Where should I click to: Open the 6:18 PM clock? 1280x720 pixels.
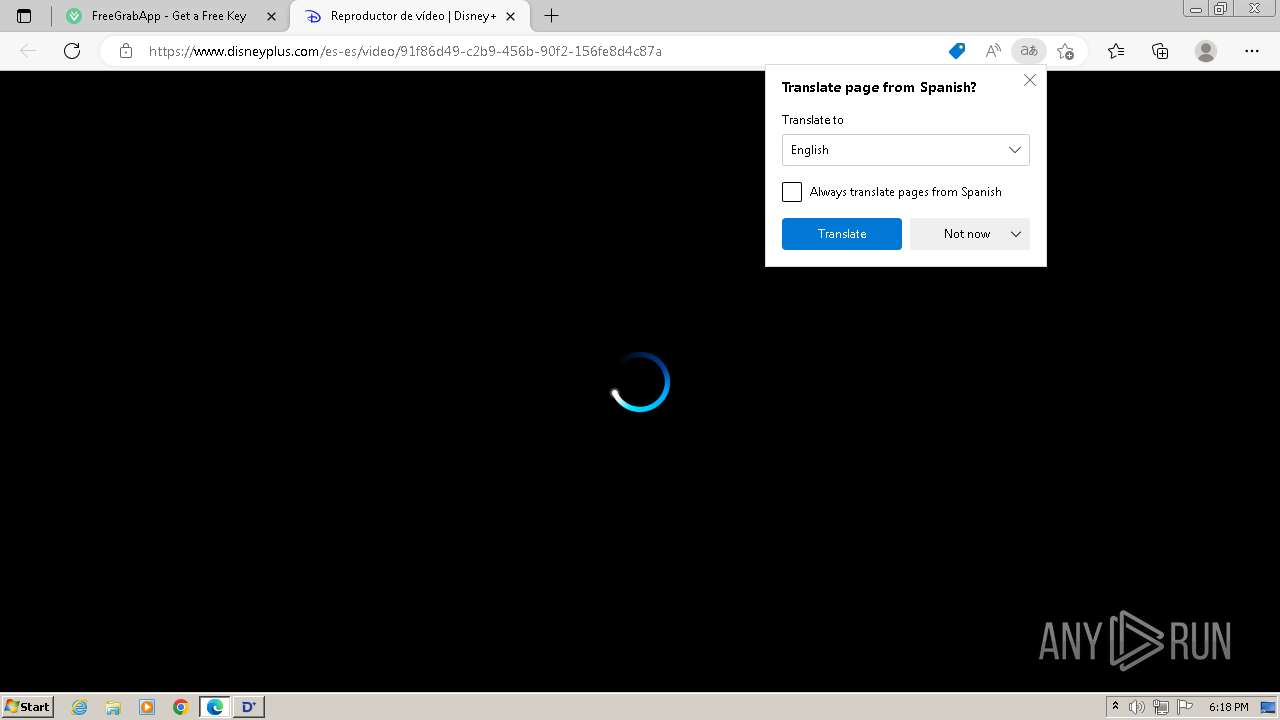(x=1228, y=707)
